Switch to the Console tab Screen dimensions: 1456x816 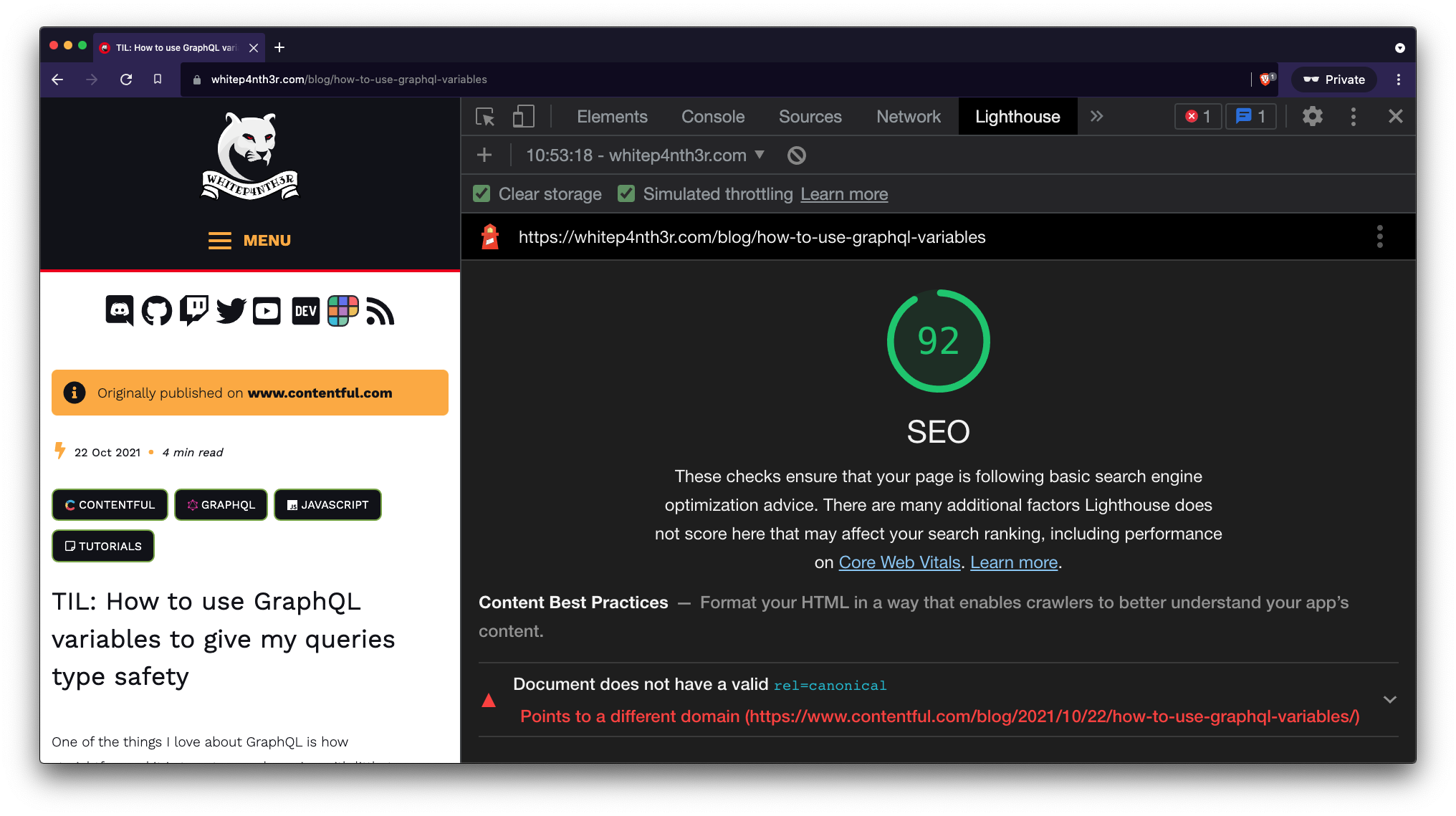[712, 117]
